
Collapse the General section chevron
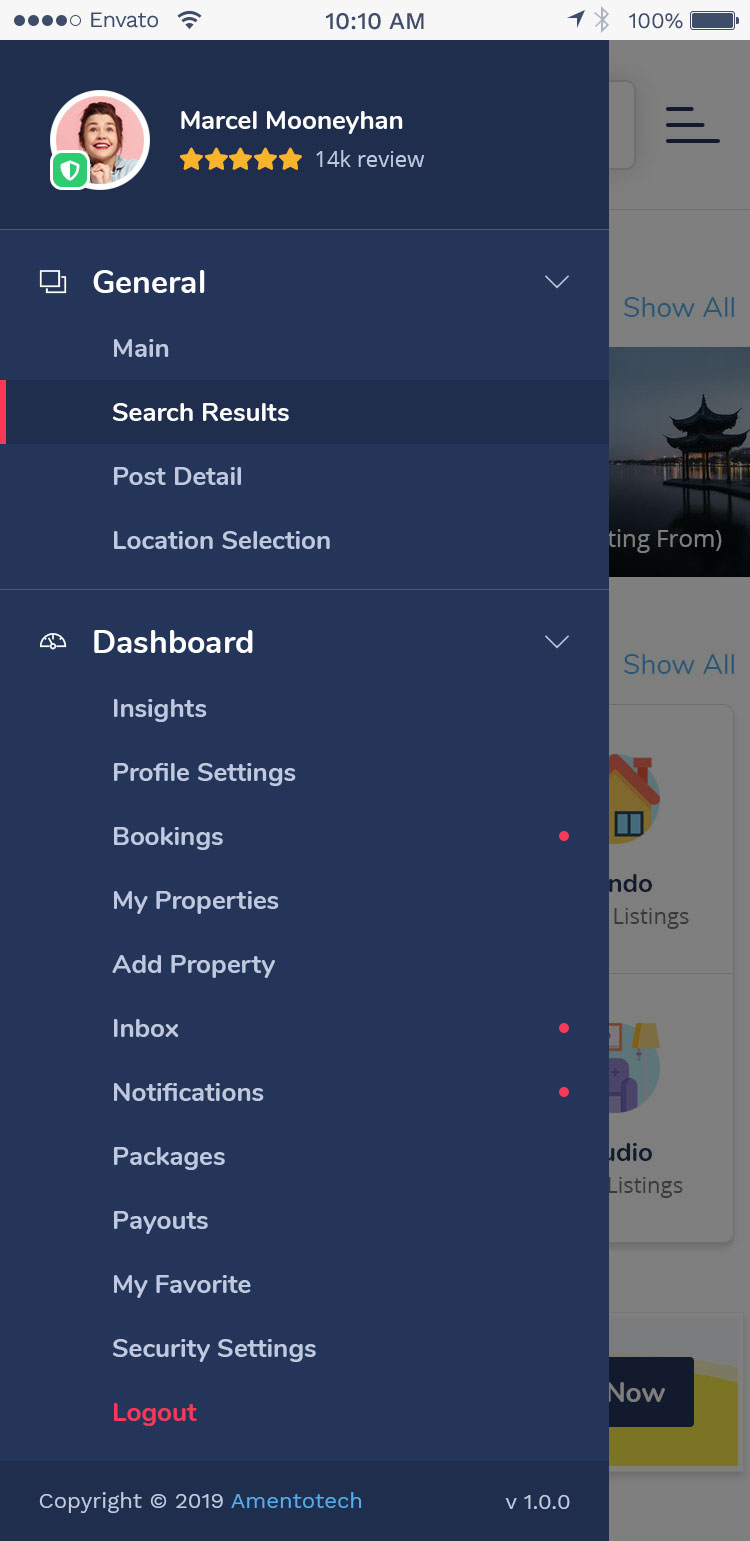click(557, 282)
